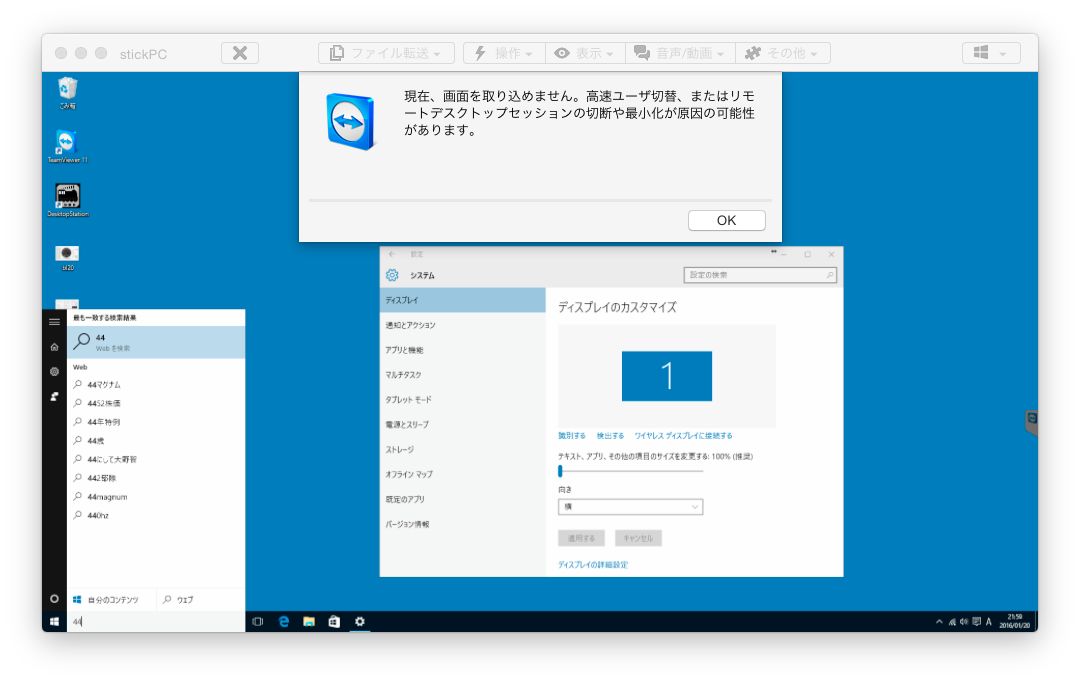Screen dimensions: 1080x682
Task: Click the 検出する link
Action: [610, 436]
